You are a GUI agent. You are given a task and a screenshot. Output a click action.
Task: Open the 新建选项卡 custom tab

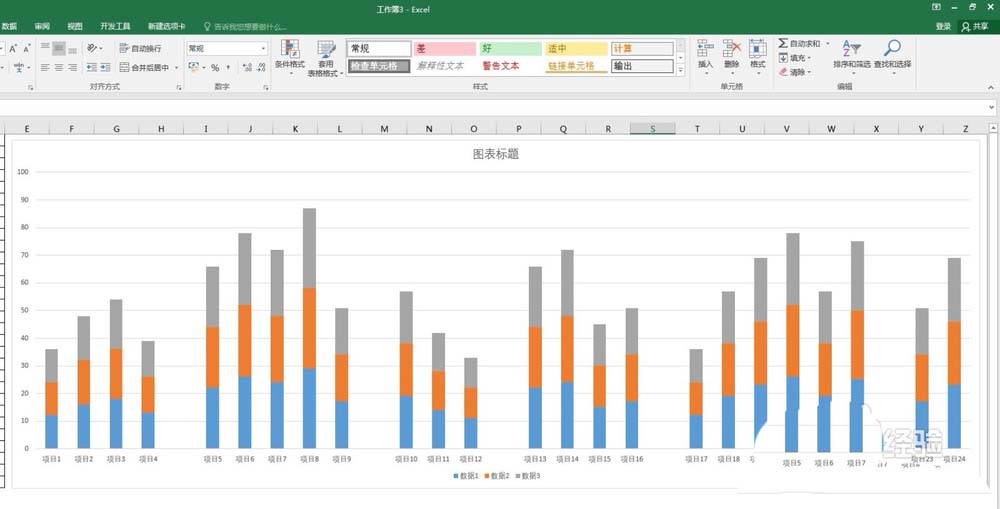point(166,27)
